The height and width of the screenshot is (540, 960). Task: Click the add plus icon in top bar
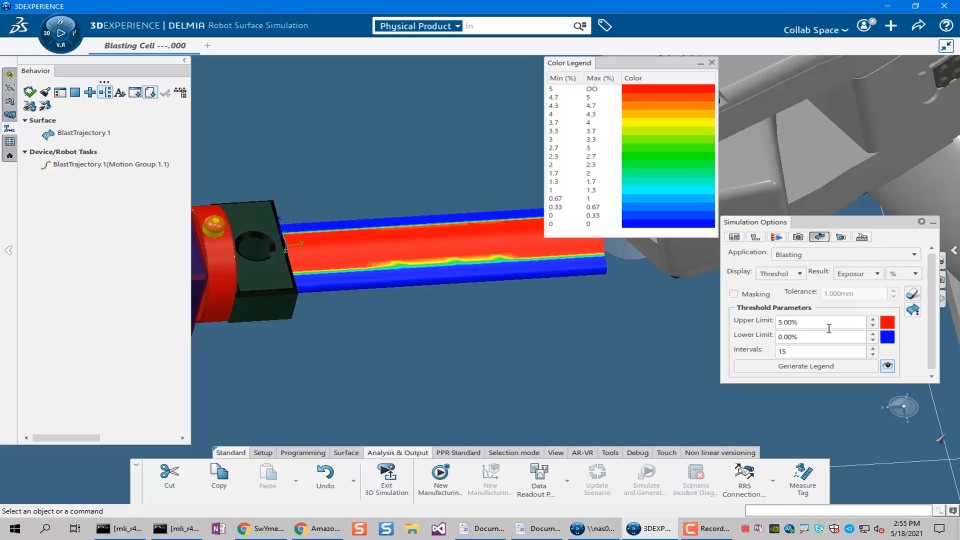coord(891,26)
